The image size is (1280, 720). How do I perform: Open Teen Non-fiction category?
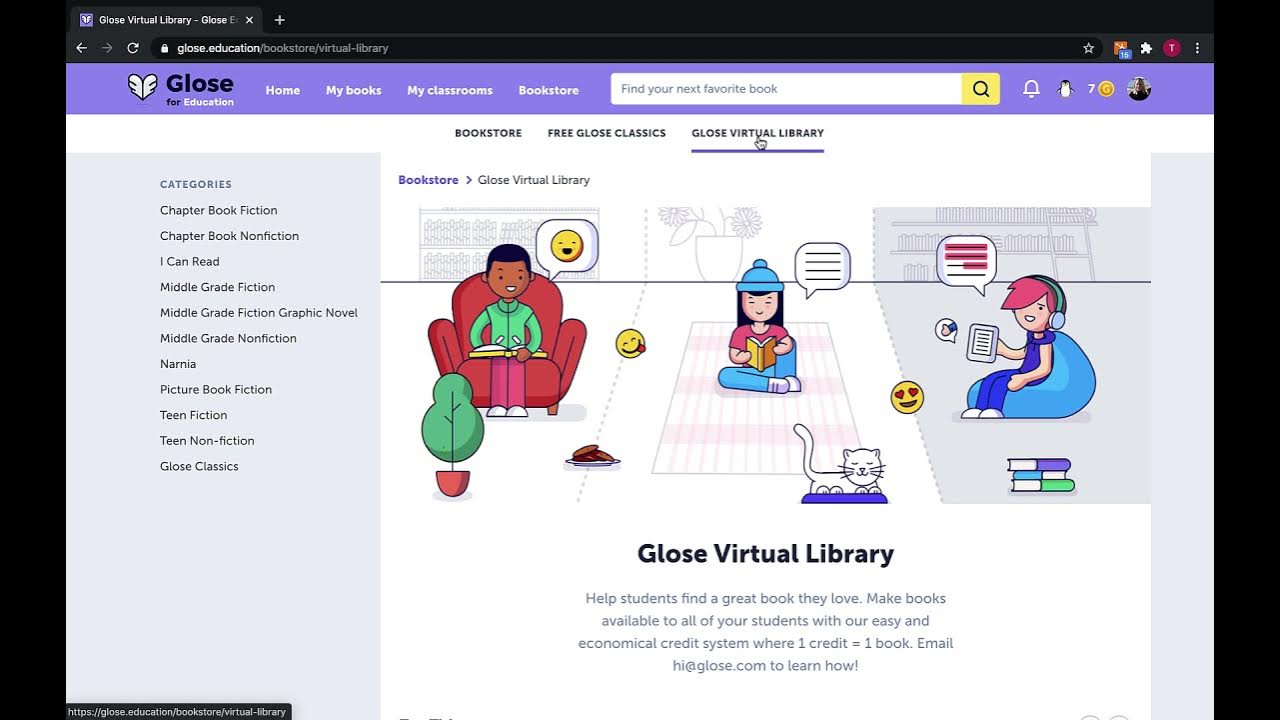207,440
